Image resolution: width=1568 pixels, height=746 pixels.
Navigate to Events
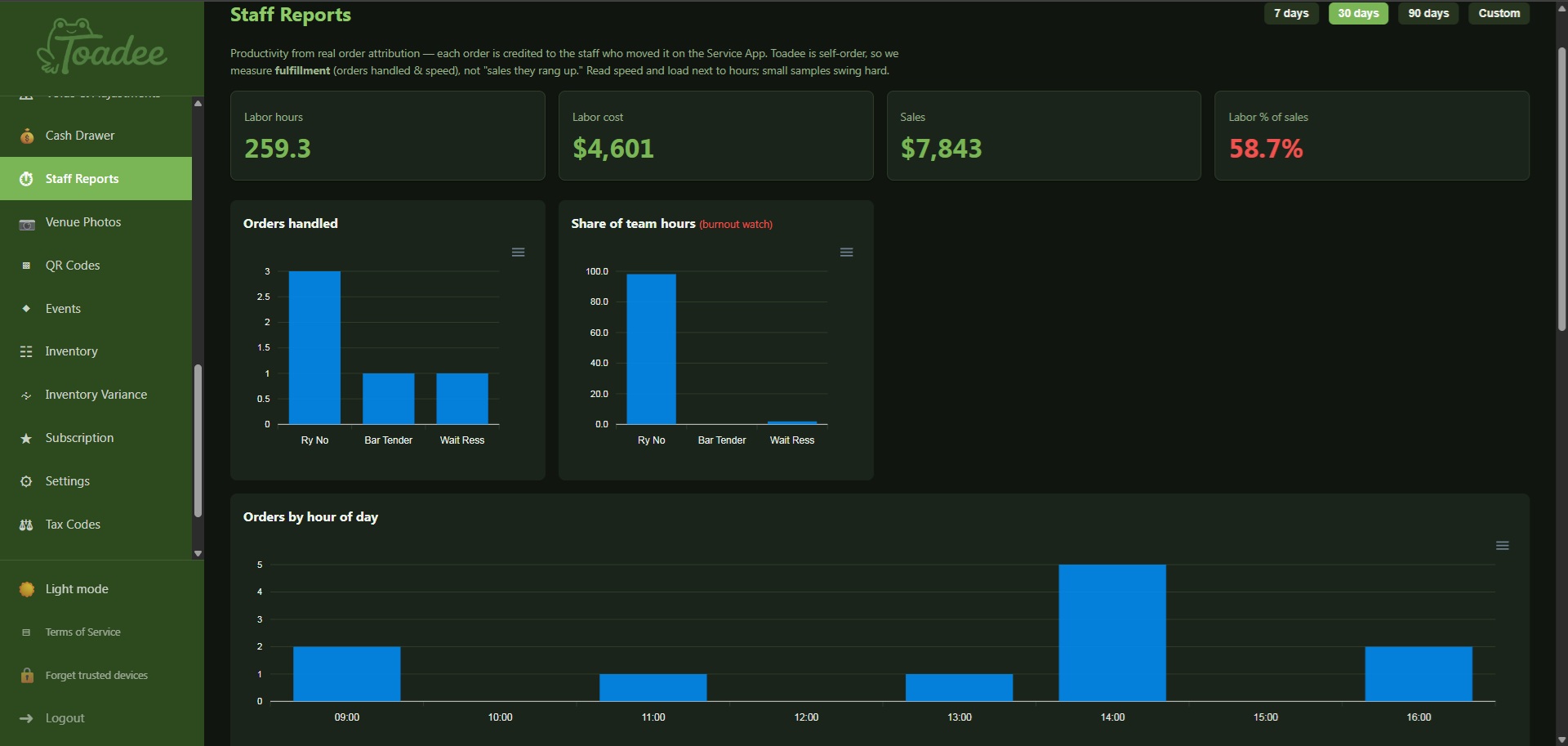click(96, 309)
